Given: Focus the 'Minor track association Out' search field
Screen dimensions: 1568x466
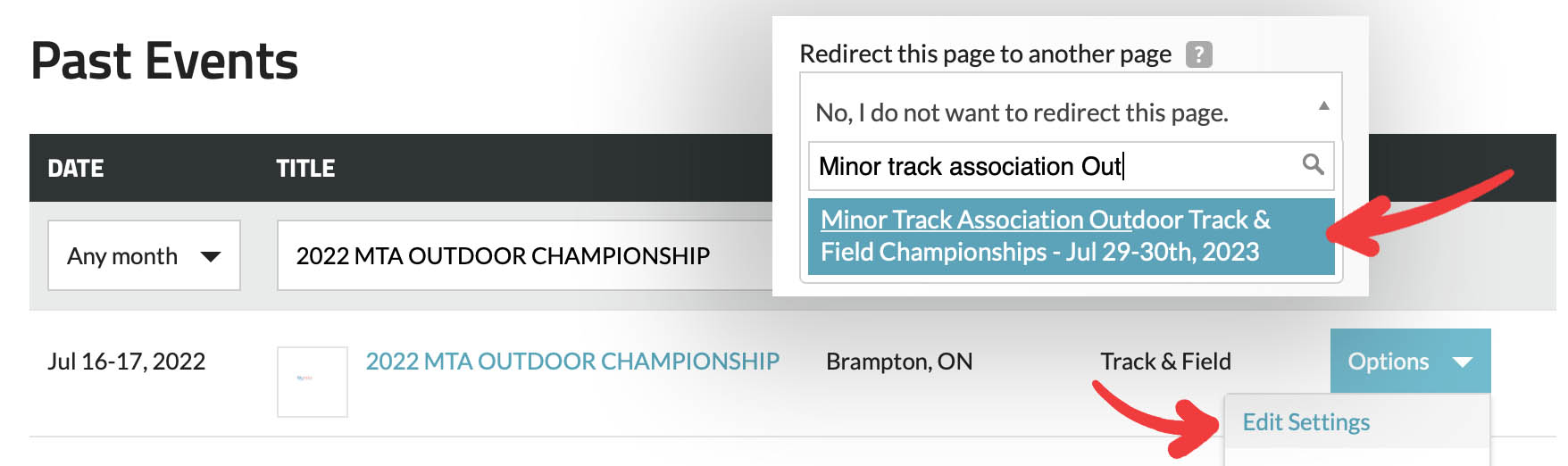Looking at the screenshot, I should [x=1054, y=166].
